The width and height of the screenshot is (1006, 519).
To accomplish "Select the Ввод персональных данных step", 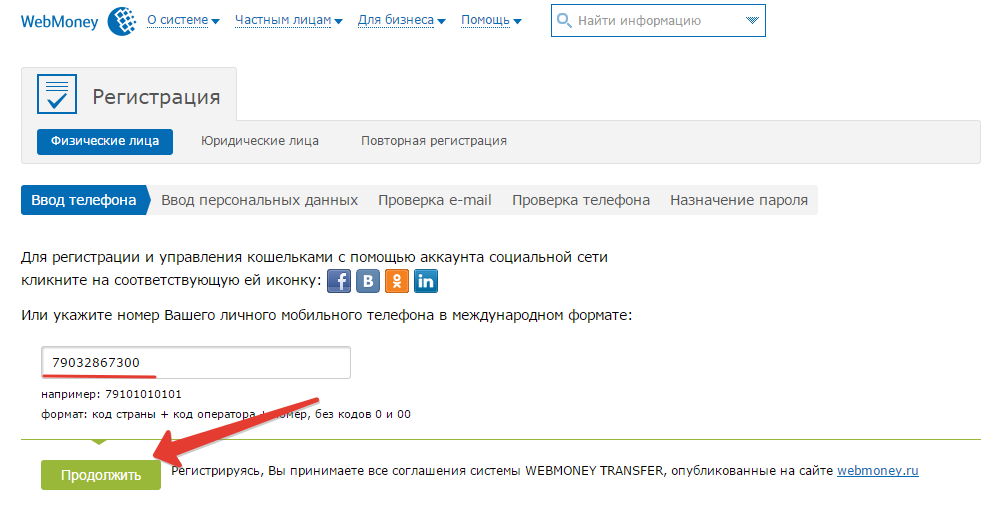I will pos(259,200).
